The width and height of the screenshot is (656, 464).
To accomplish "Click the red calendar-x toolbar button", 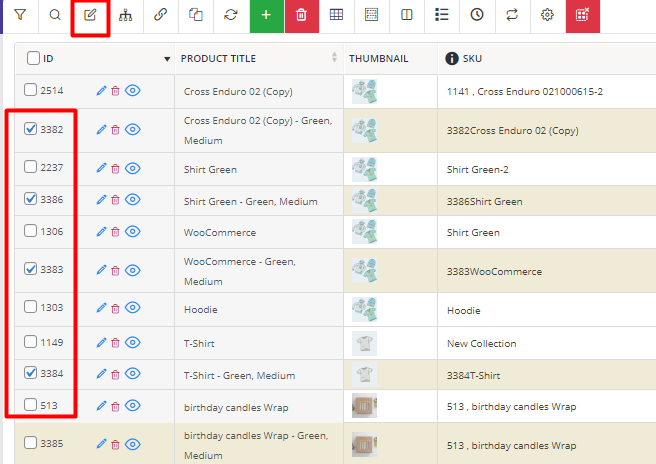I will (x=583, y=16).
